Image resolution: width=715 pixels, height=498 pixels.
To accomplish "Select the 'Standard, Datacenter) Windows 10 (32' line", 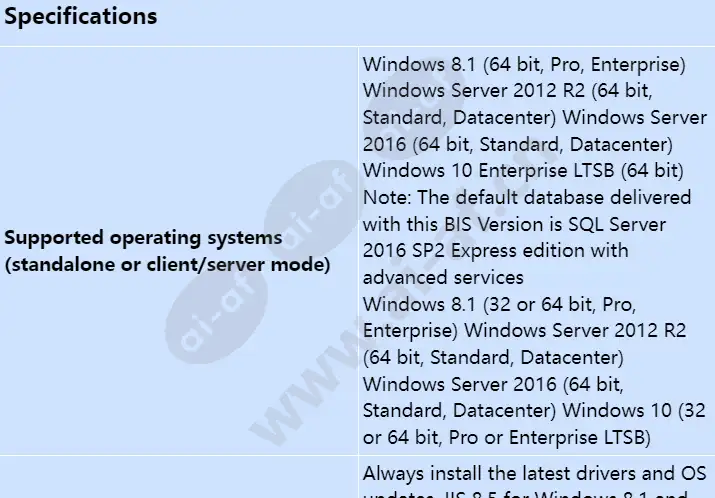I will click(531, 409).
